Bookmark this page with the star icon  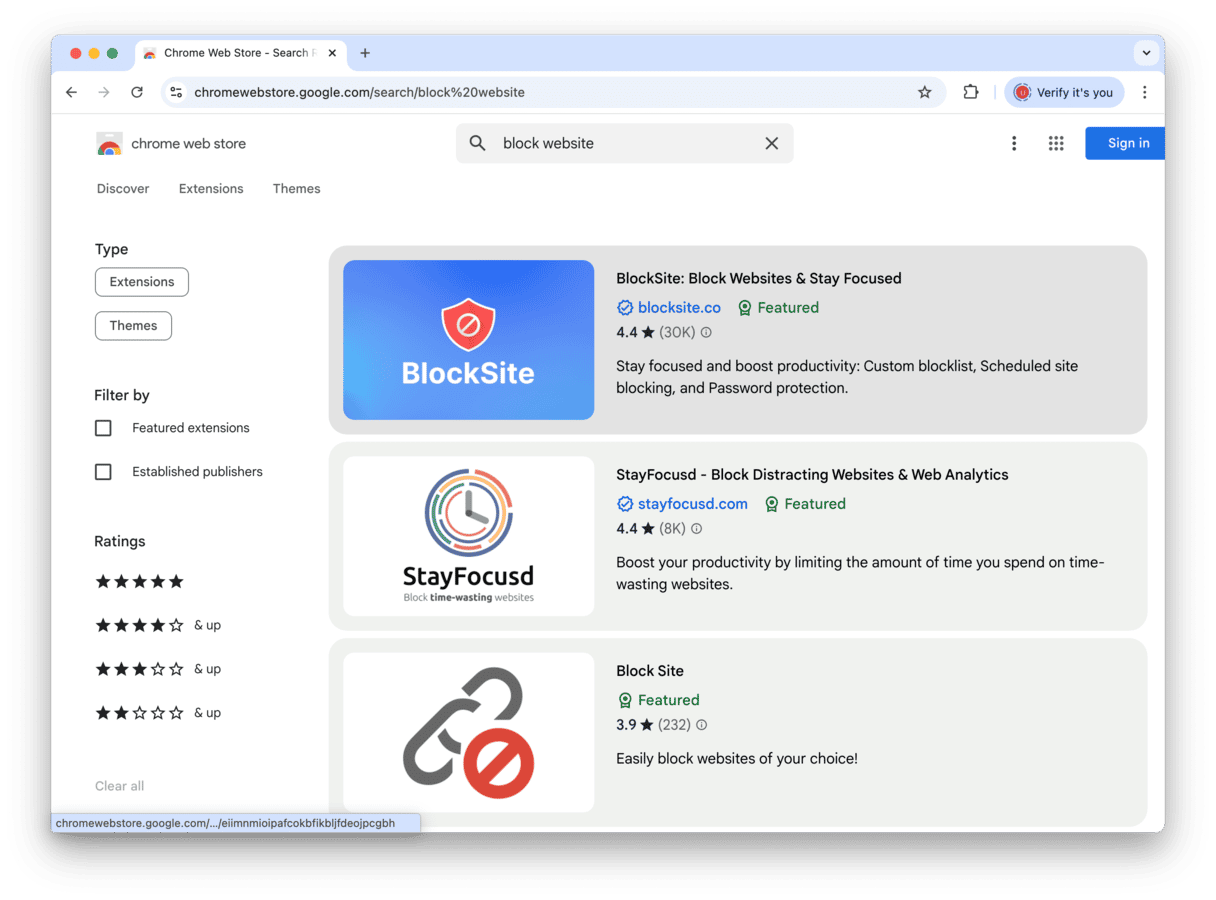(x=925, y=92)
